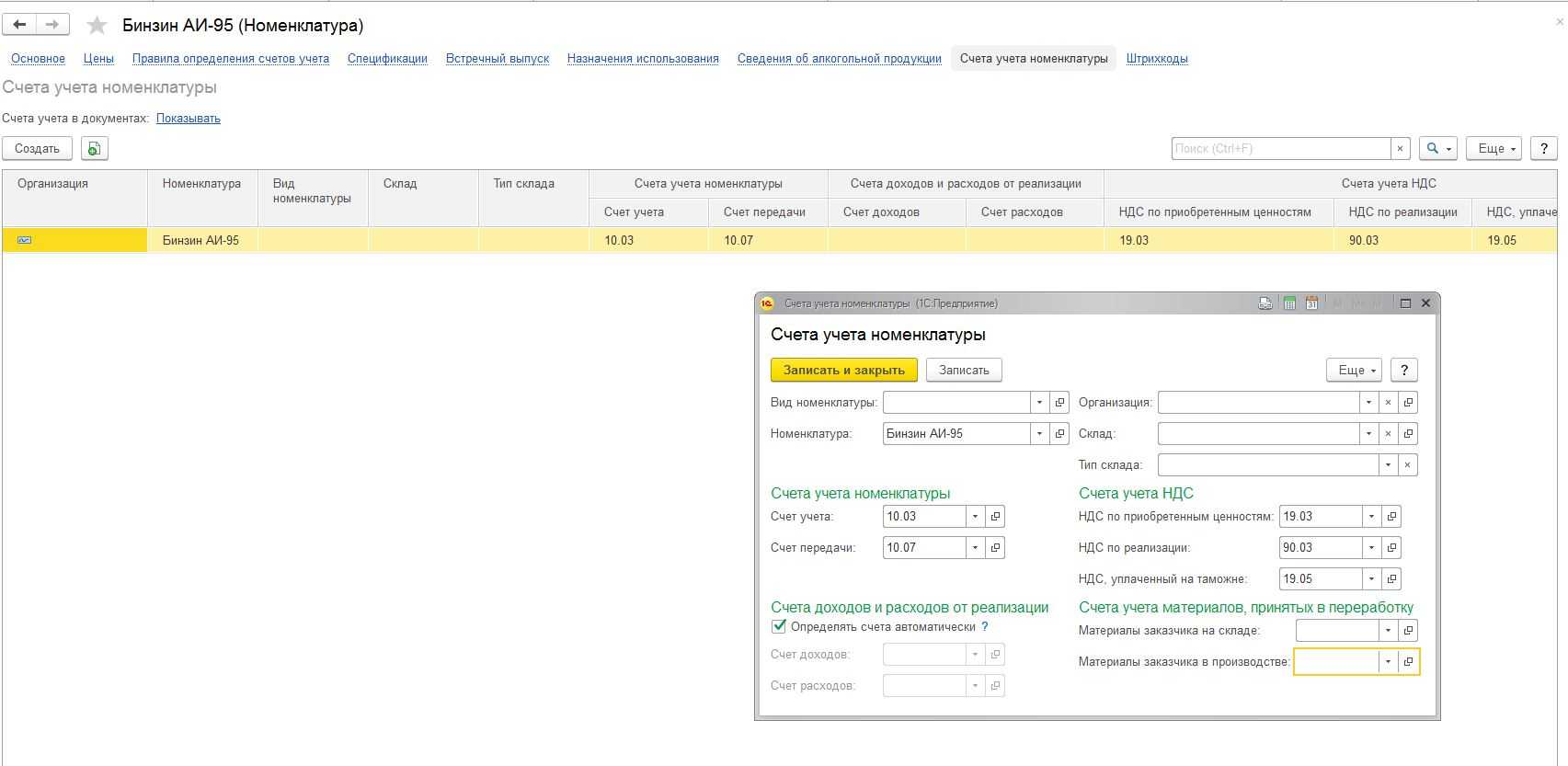This screenshot has height=766, width=1568.
Task: Expand Организация dropdown
Action: click(x=1368, y=402)
